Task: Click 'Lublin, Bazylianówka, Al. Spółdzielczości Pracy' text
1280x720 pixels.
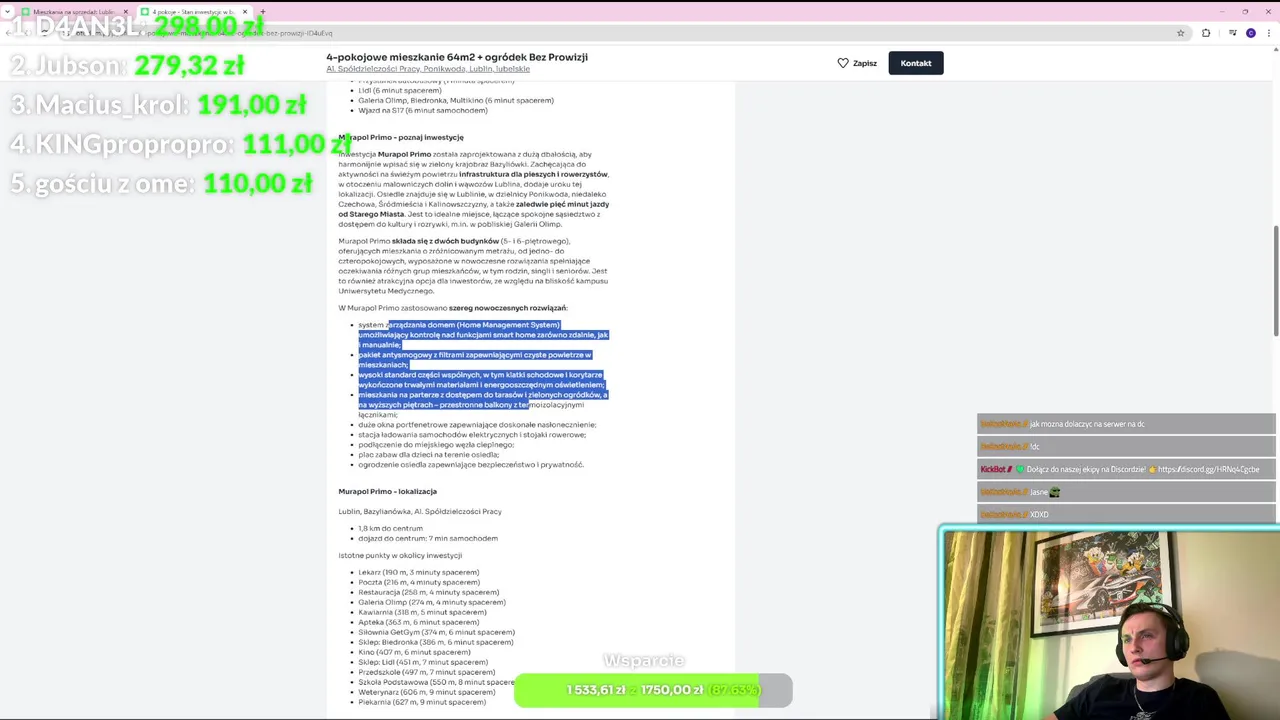Action: [420, 511]
